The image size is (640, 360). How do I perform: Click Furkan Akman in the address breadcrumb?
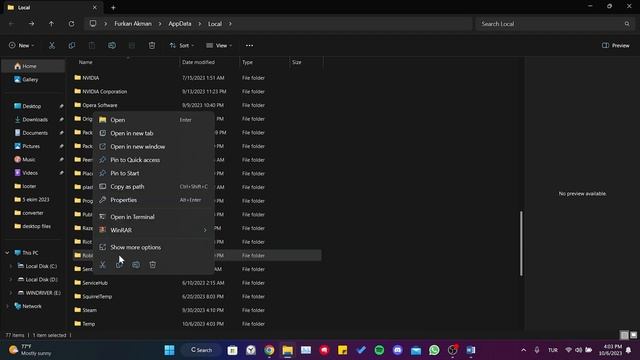pyautogui.click(x=133, y=24)
